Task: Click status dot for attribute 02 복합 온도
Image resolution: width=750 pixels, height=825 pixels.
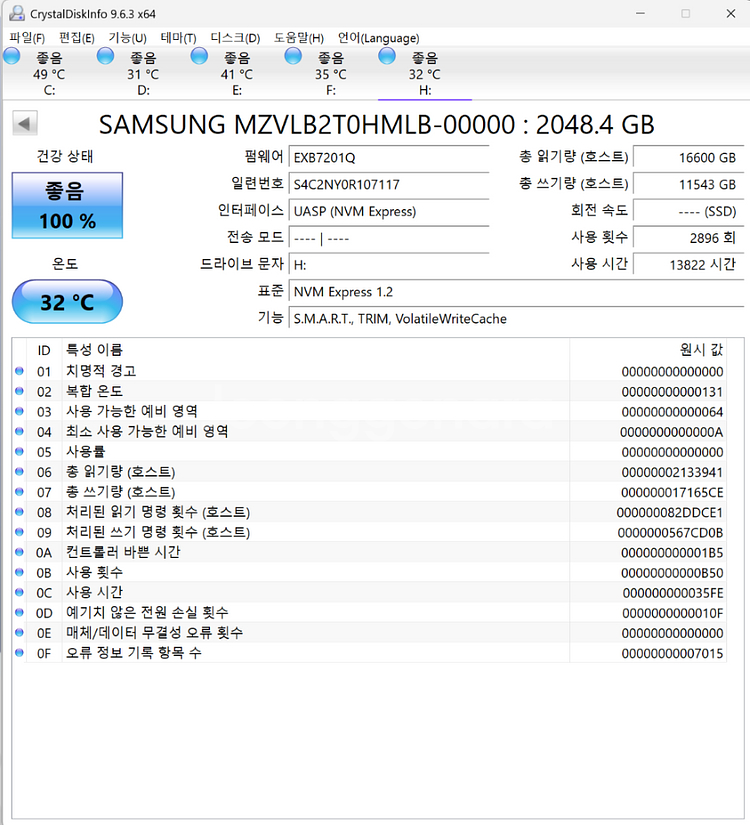Action: coord(19,391)
